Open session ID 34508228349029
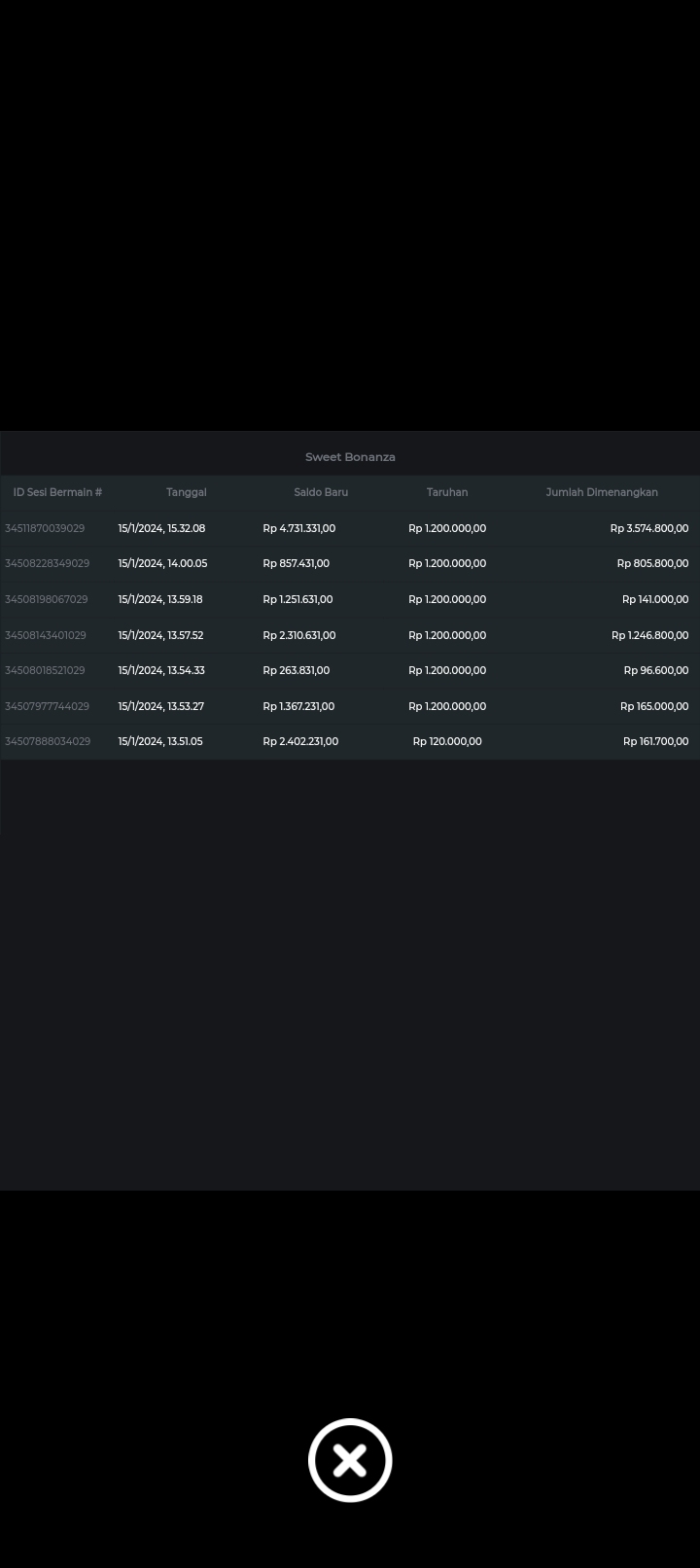Viewport: 700px width, 1568px height. coord(47,563)
